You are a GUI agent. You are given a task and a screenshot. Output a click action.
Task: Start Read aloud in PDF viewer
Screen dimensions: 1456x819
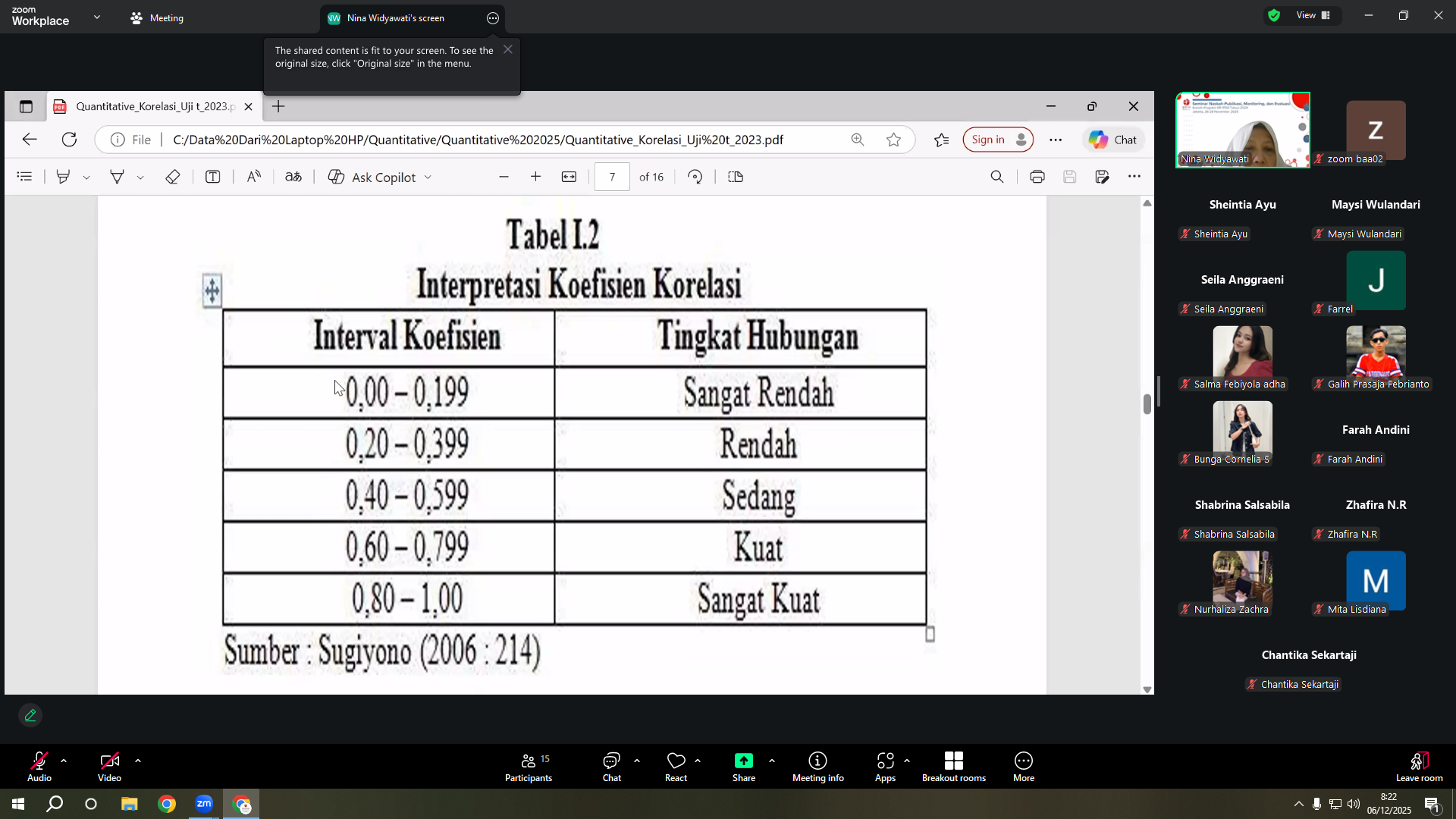[254, 177]
